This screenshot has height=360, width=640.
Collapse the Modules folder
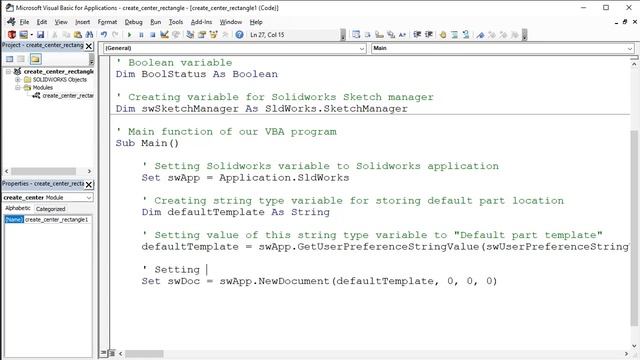(x=18, y=88)
